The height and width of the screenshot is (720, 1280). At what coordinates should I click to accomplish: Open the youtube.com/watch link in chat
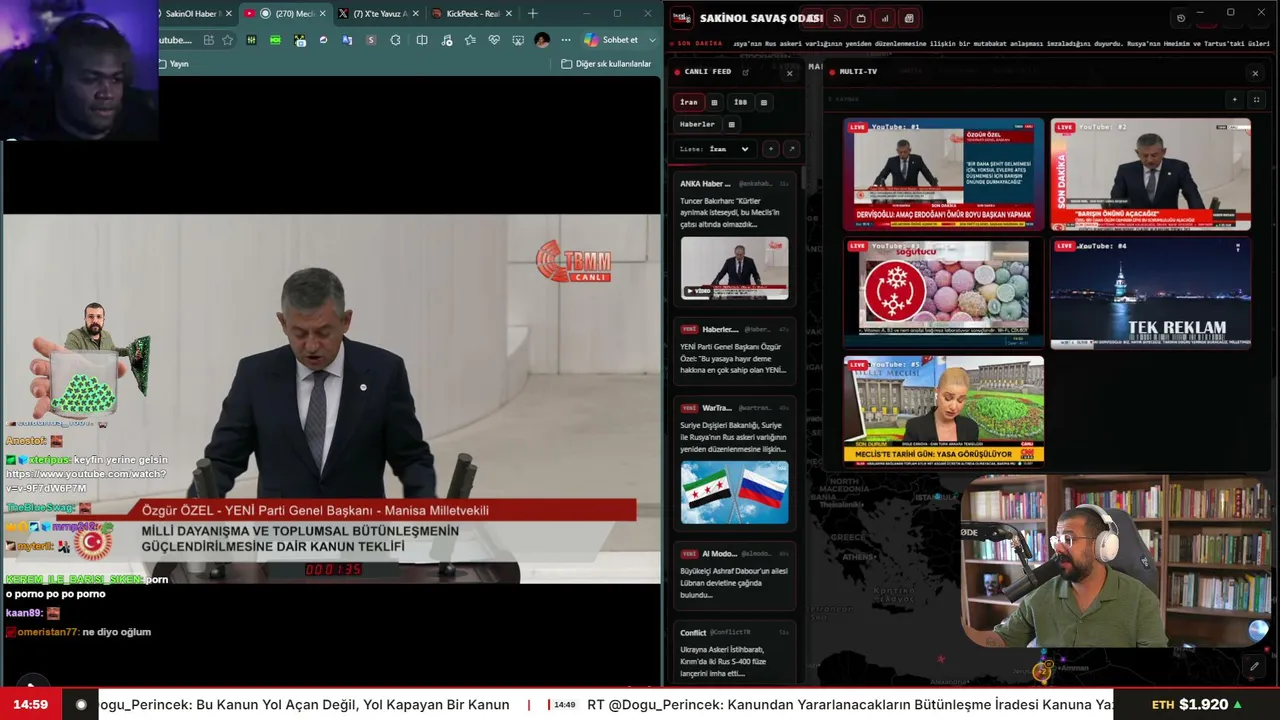[86, 480]
